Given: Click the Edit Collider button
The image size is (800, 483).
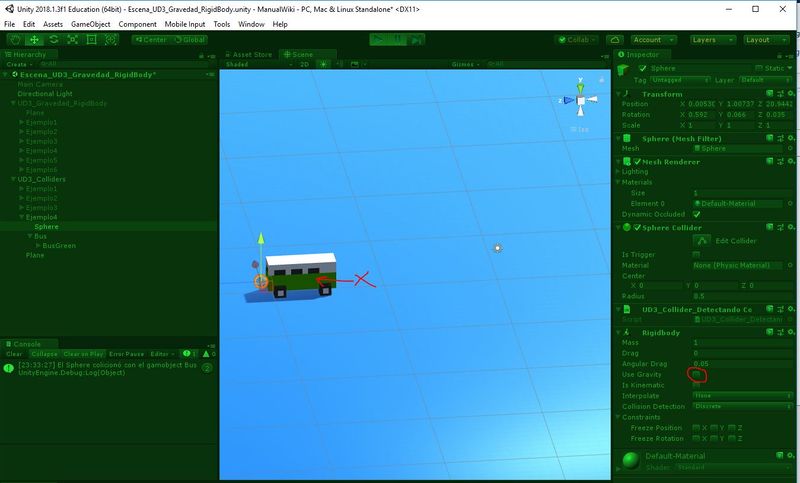Looking at the screenshot, I should (x=702, y=240).
